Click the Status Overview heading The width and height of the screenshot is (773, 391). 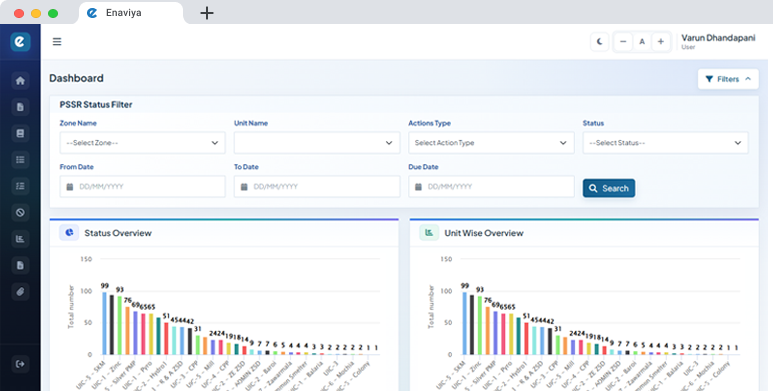[118, 233]
